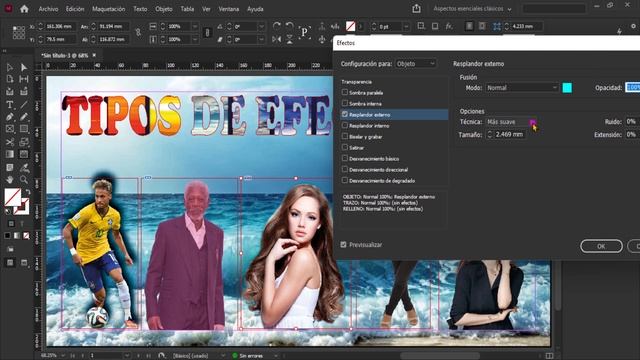Click the Home icon
This screenshot has height=360, width=640.
coord(24,9)
